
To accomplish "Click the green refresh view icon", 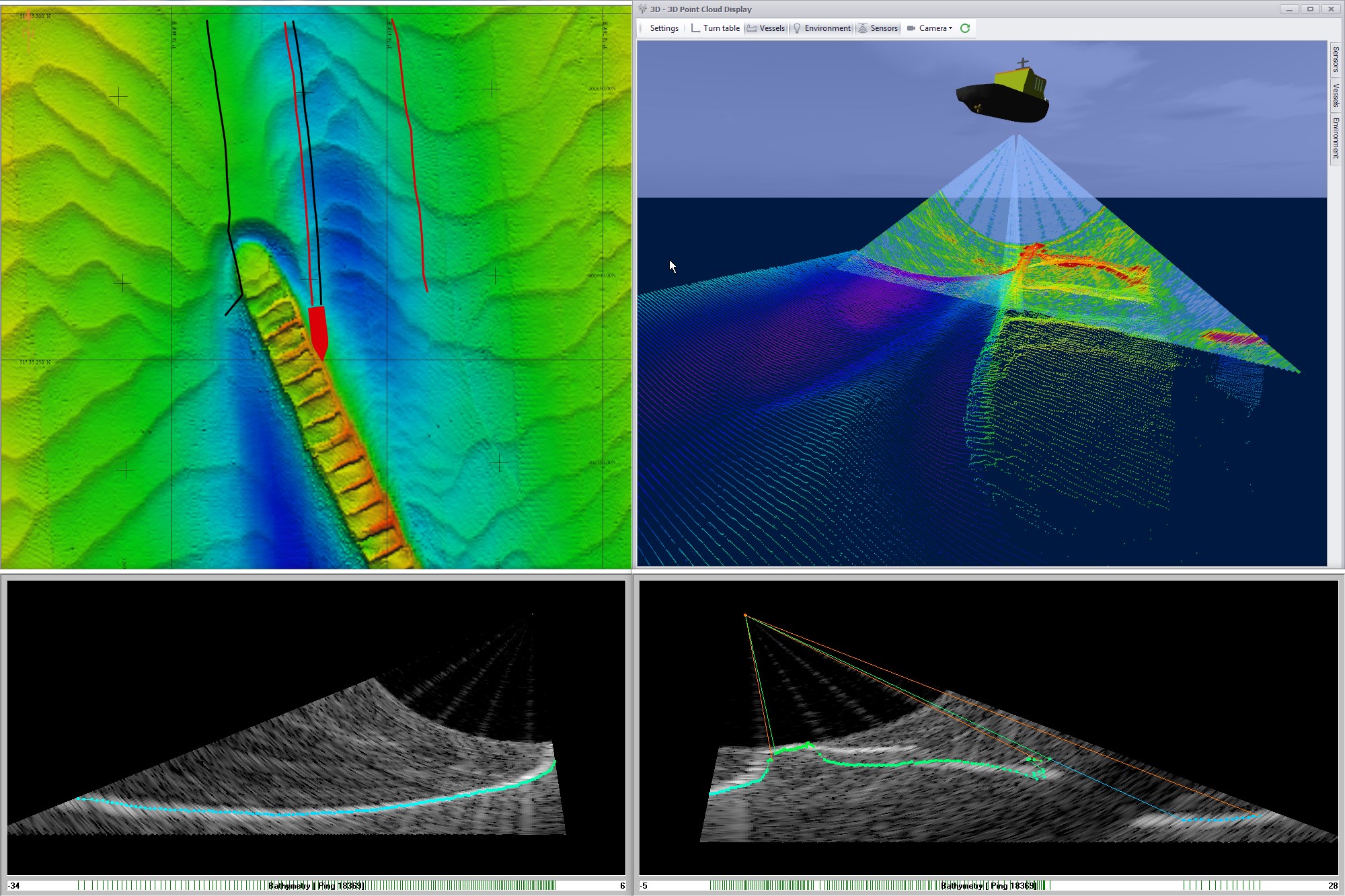I will point(965,28).
